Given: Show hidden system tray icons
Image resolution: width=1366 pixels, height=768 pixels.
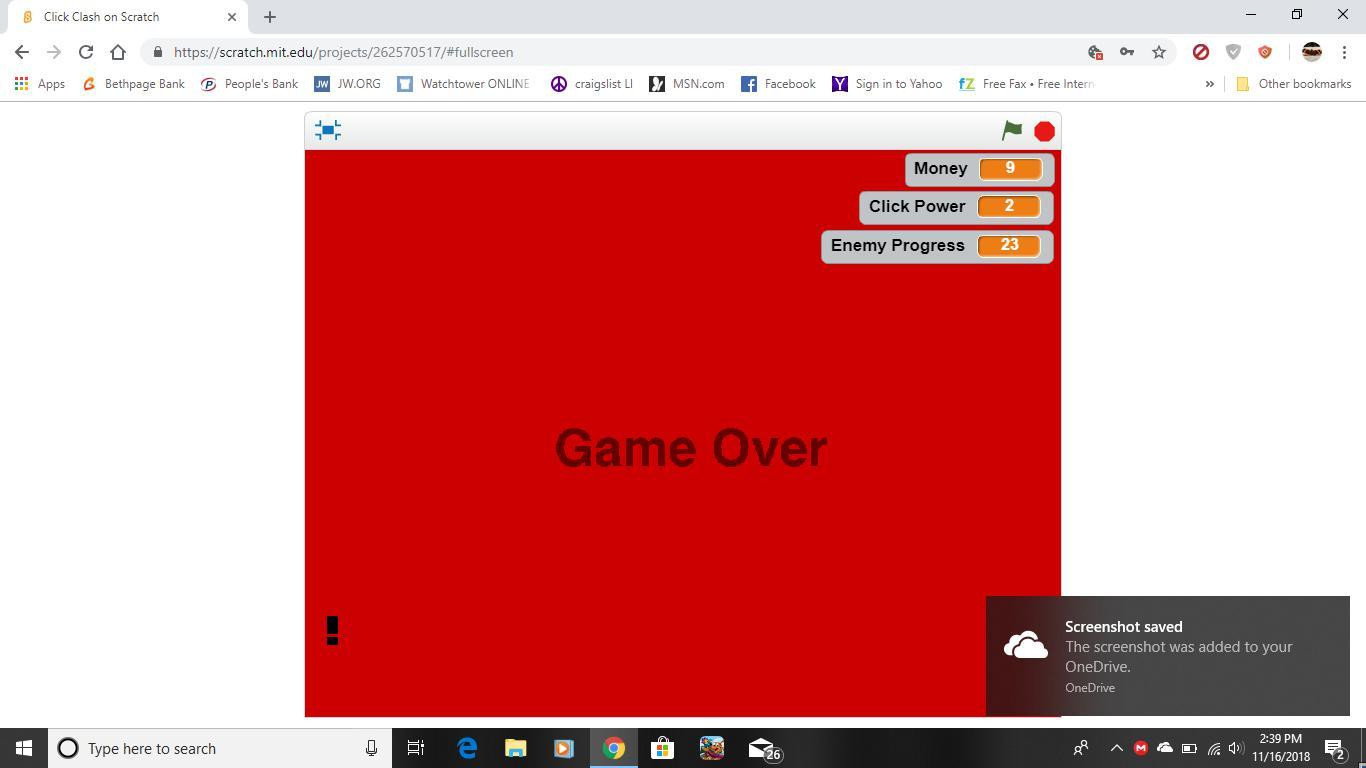Looking at the screenshot, I should pyautogui.click(x=1117, y=748).
